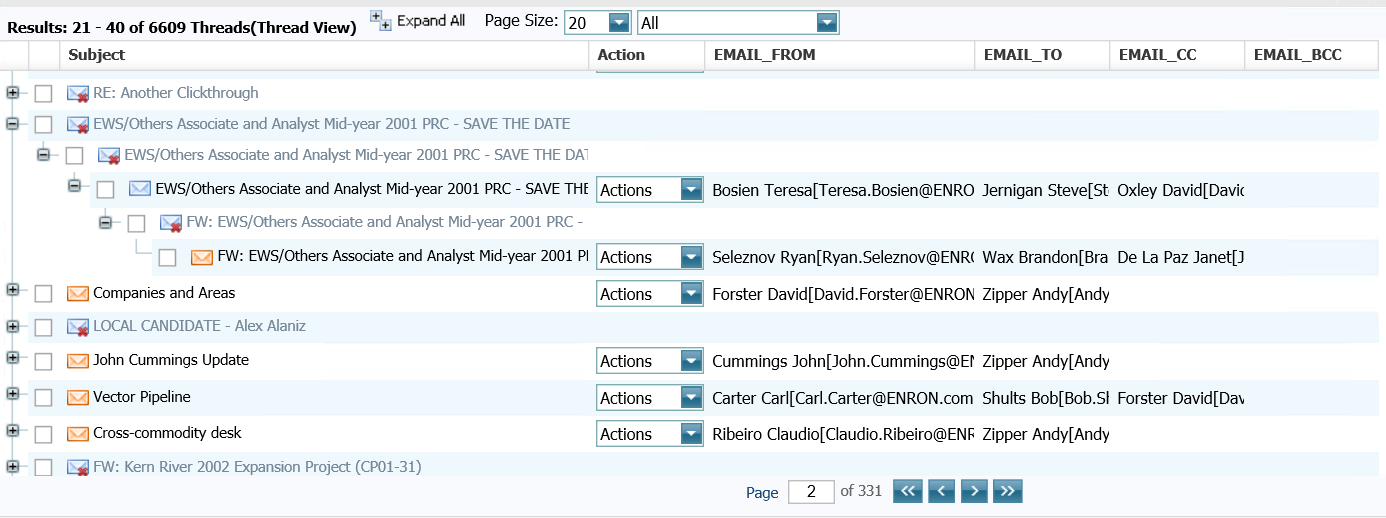Jump to the last results page
The width and height of the screenshot is (1386, 518).
1008,491
